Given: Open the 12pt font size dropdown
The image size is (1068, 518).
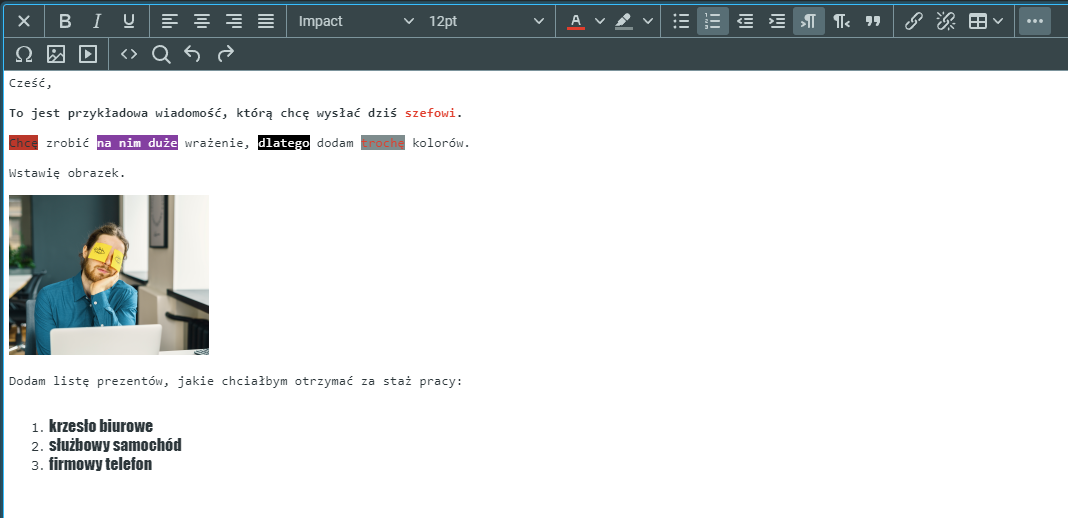Looking at the screenshot, I should tap(486, 21).
